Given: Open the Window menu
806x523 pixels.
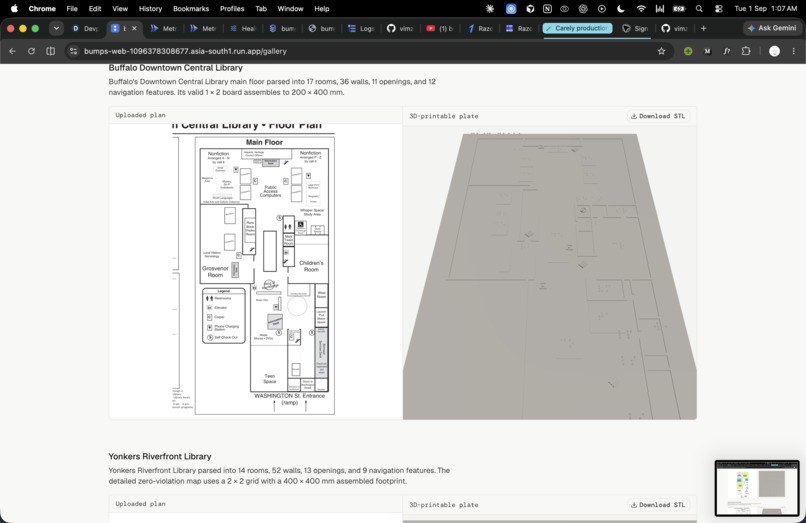Looking at the screenshot, I should click(x=290, y=8).
